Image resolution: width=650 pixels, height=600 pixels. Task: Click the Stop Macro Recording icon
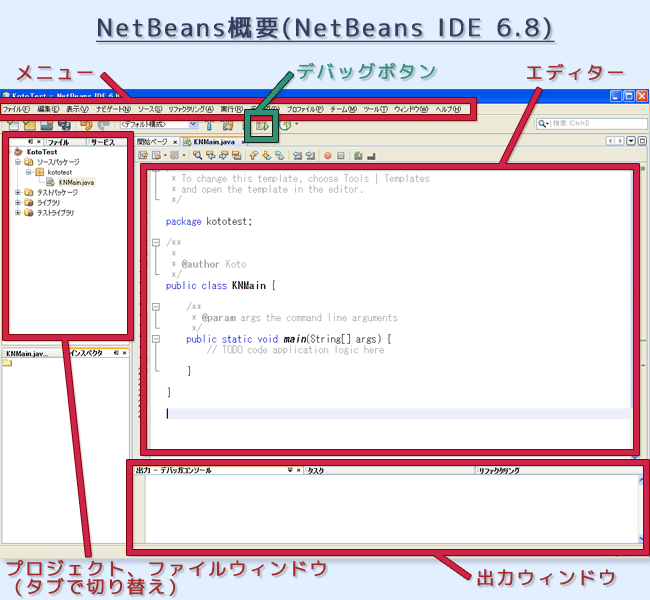point(341,156)
